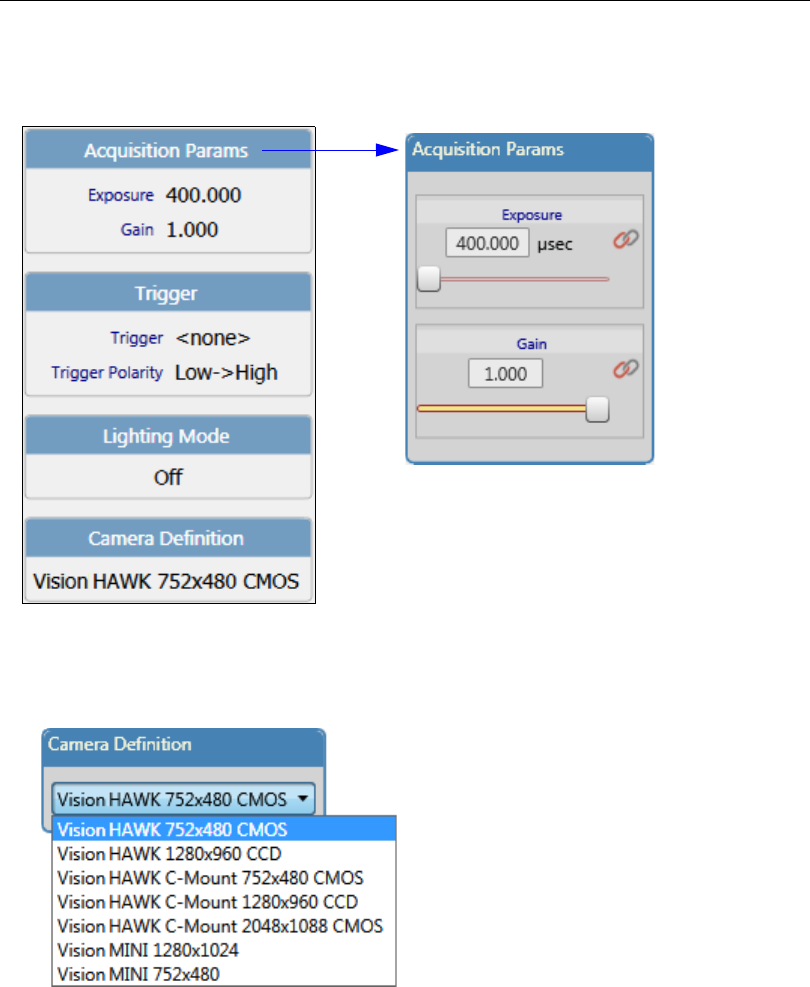This screenshot has width=810, height=987.
Task: Click the Trigger value <none>
Action: point(213,338)
